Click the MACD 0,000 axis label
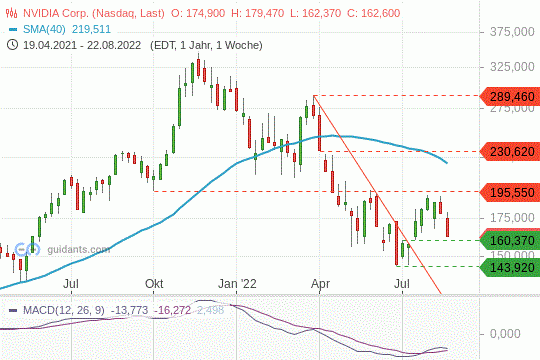The image size is (540, 360). click(505, 334)
